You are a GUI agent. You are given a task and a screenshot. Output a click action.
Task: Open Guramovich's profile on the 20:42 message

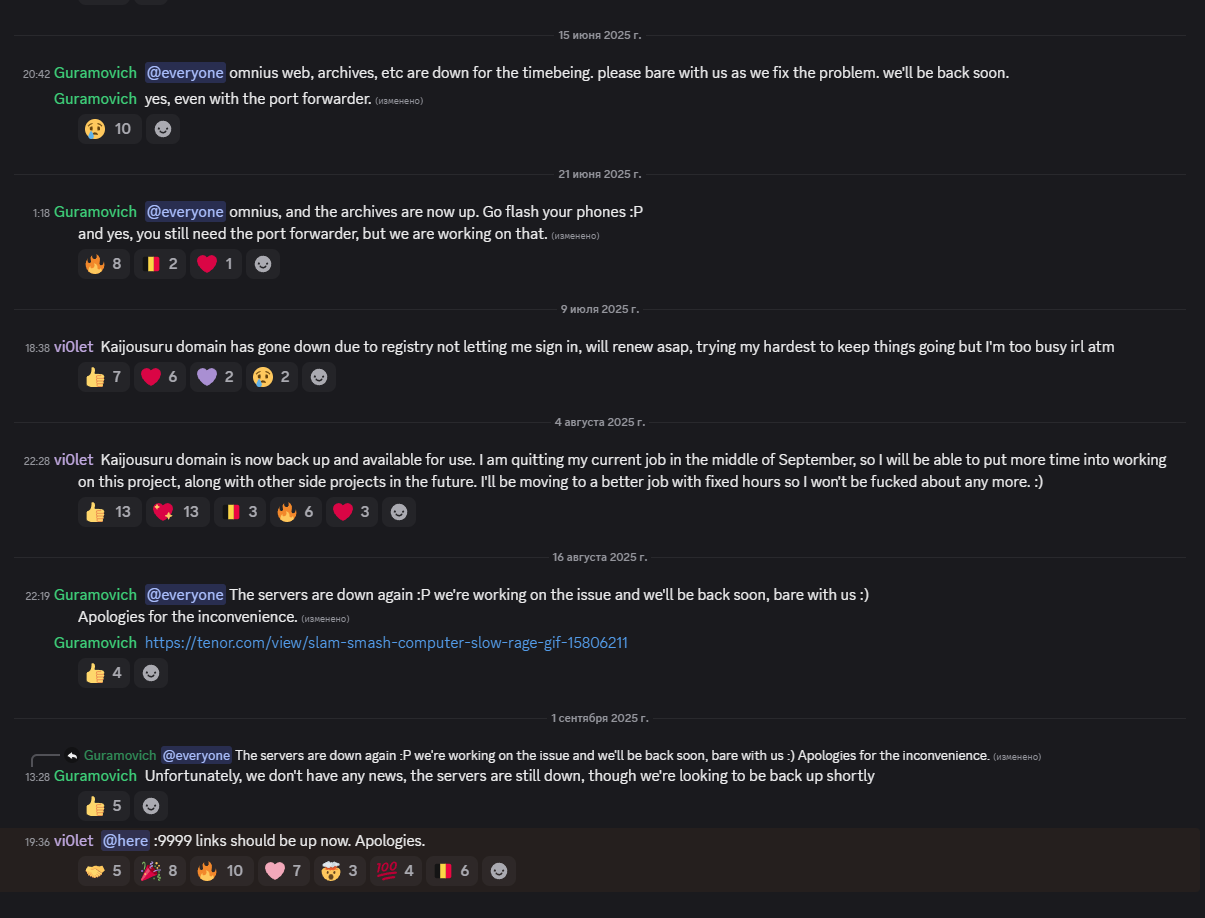tap(95, 72)
